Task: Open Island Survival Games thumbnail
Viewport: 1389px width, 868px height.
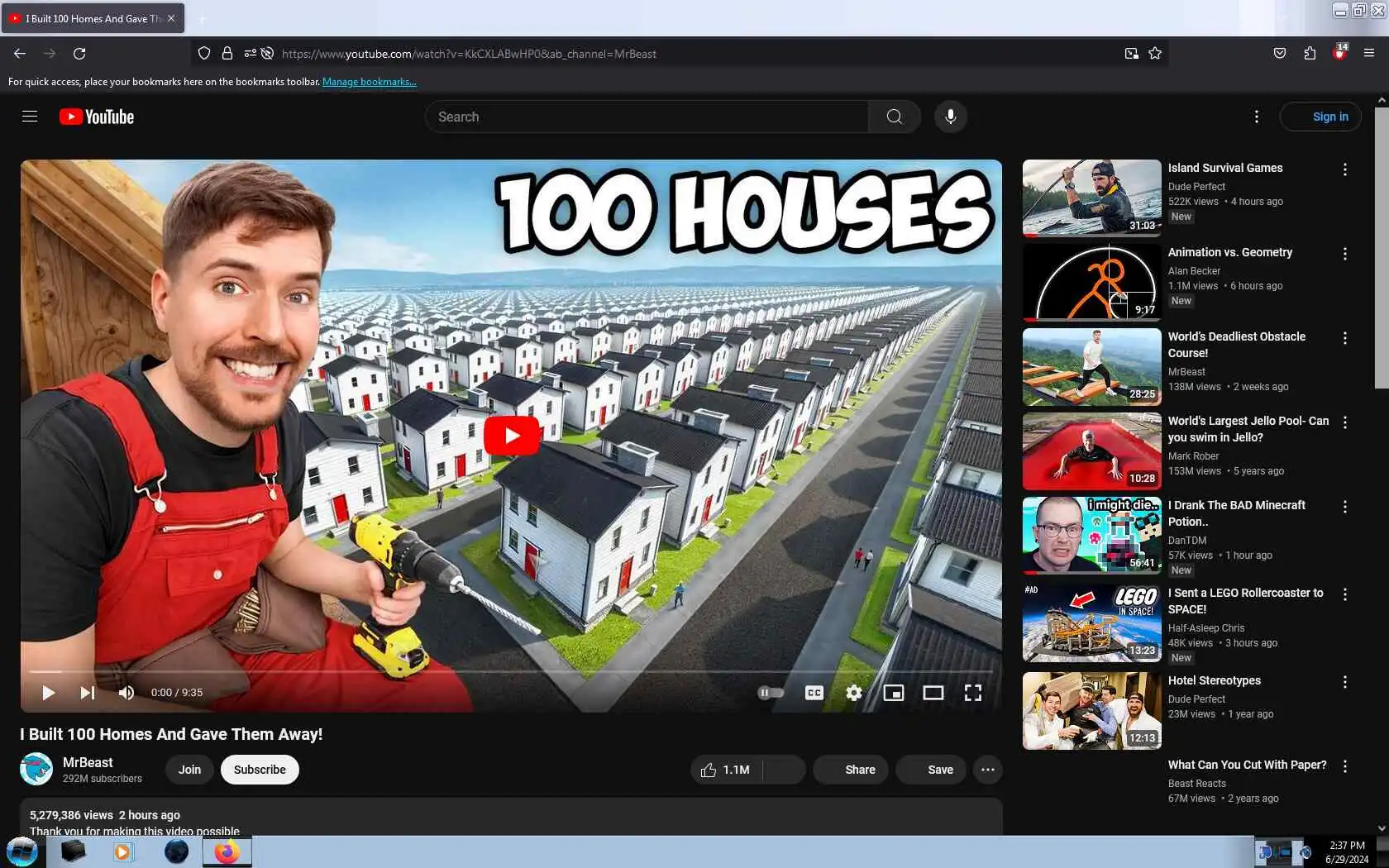Action: coord(1091,198)
